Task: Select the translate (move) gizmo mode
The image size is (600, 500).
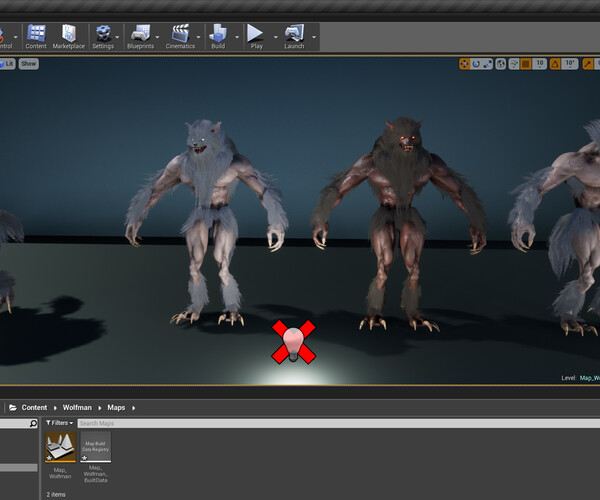Action: click(465, 64)
